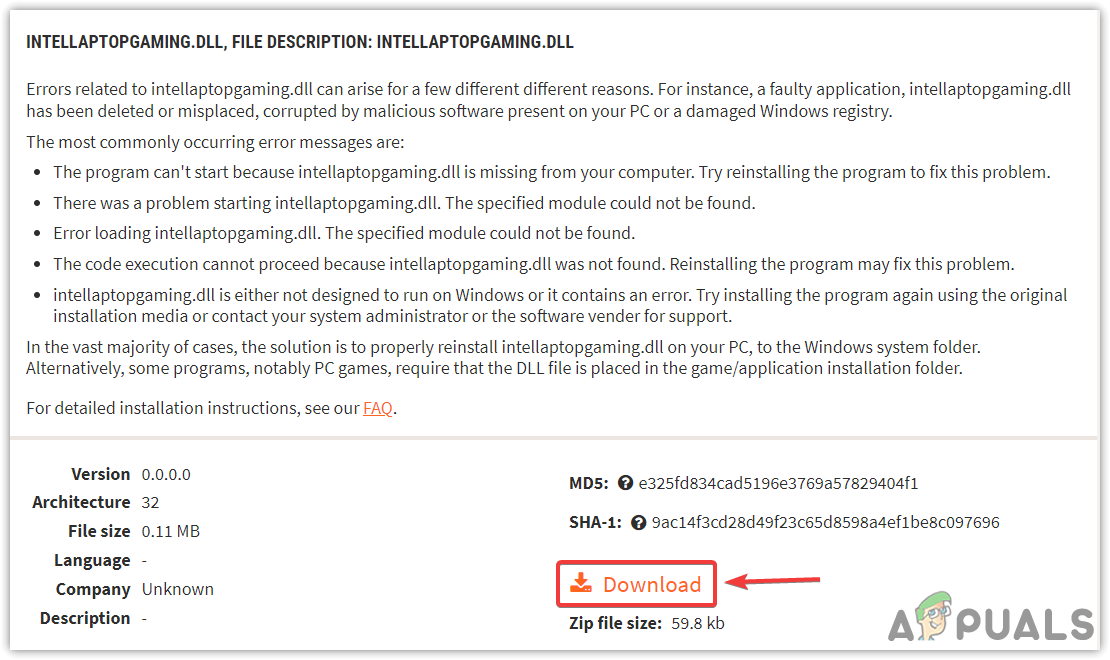Click the Architecture value 32

[x=151, y=502]
